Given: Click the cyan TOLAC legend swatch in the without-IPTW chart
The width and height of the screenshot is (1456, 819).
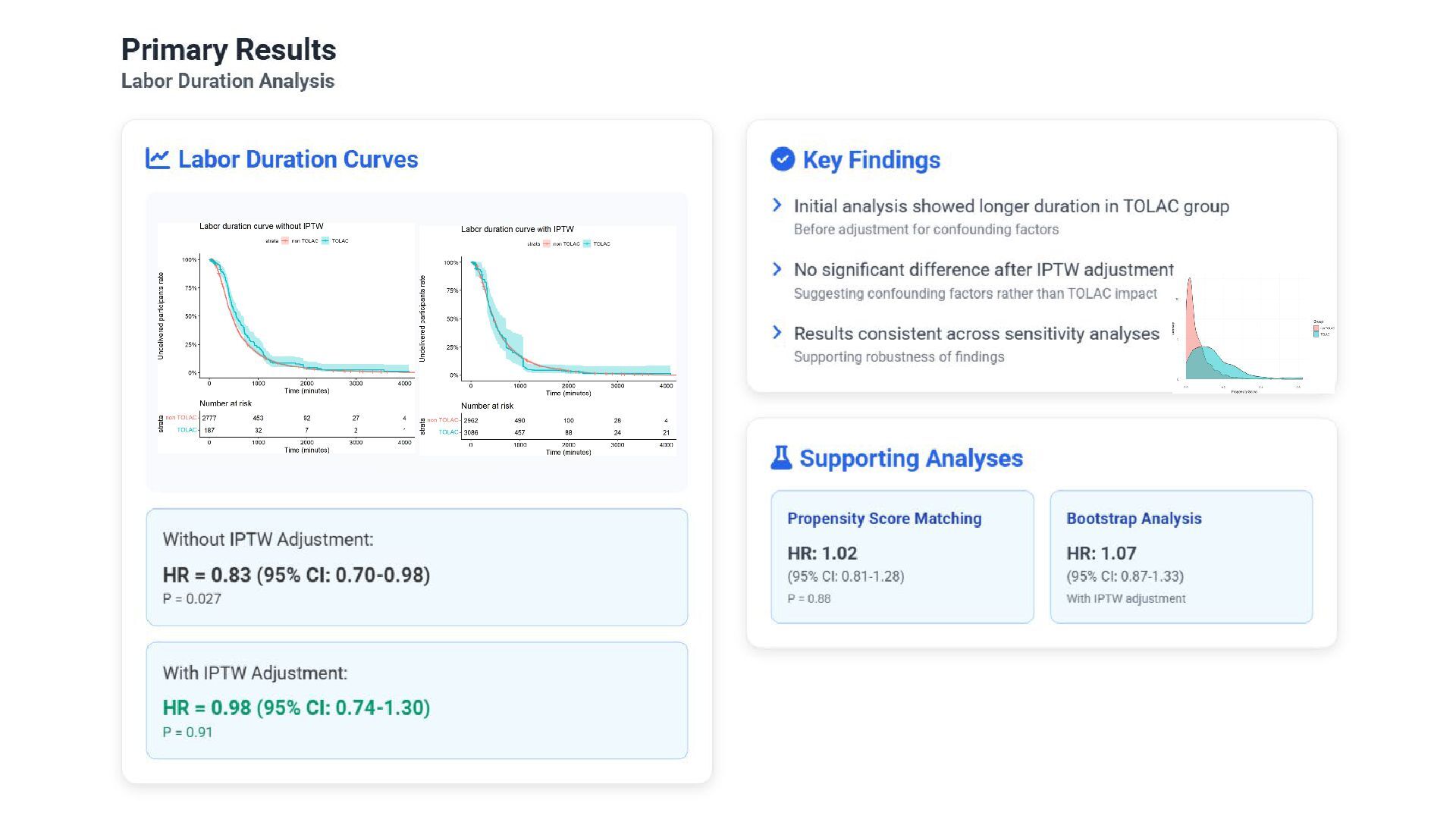Looking at the screenshot, I should [x=325, y=241].
